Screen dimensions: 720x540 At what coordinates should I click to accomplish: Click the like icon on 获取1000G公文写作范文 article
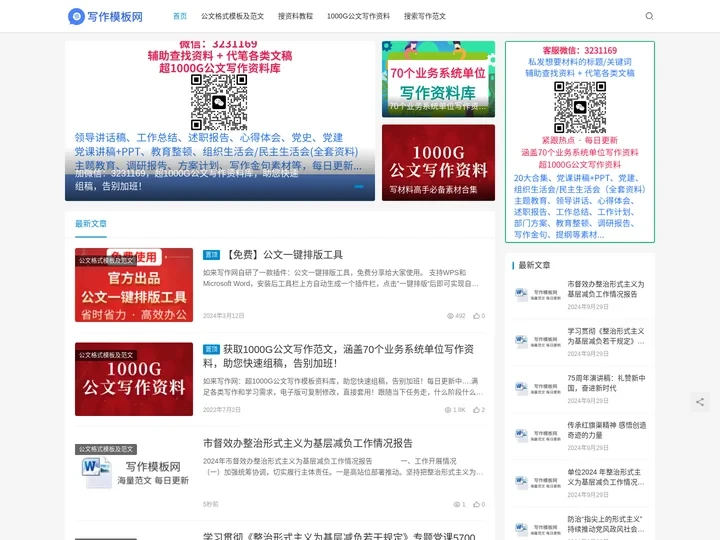(x=476, y=410)
